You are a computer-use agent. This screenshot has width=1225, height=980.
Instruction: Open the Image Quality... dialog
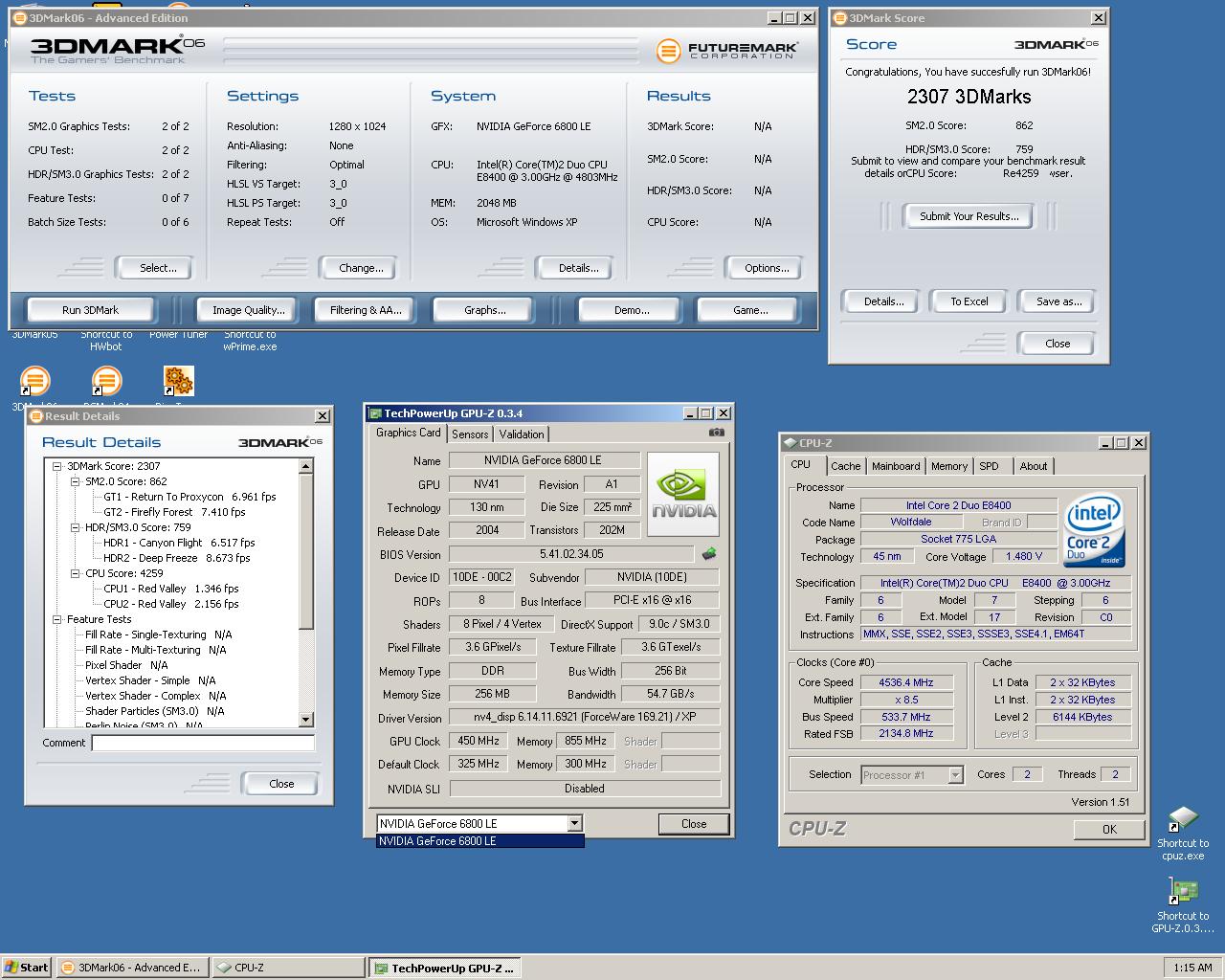(249, 310)
